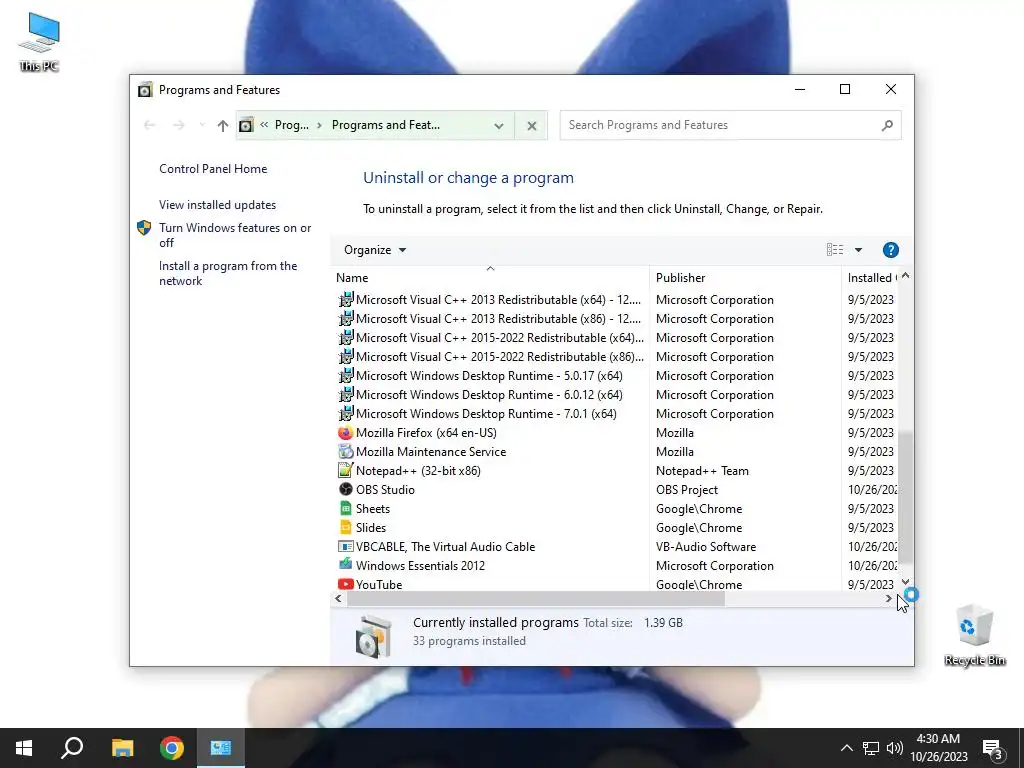The width and height of the screenshot is (1024, 768).
Task: Click the scroll up arrow of program list
Action: pyautogui.click(x=905, y=276)
